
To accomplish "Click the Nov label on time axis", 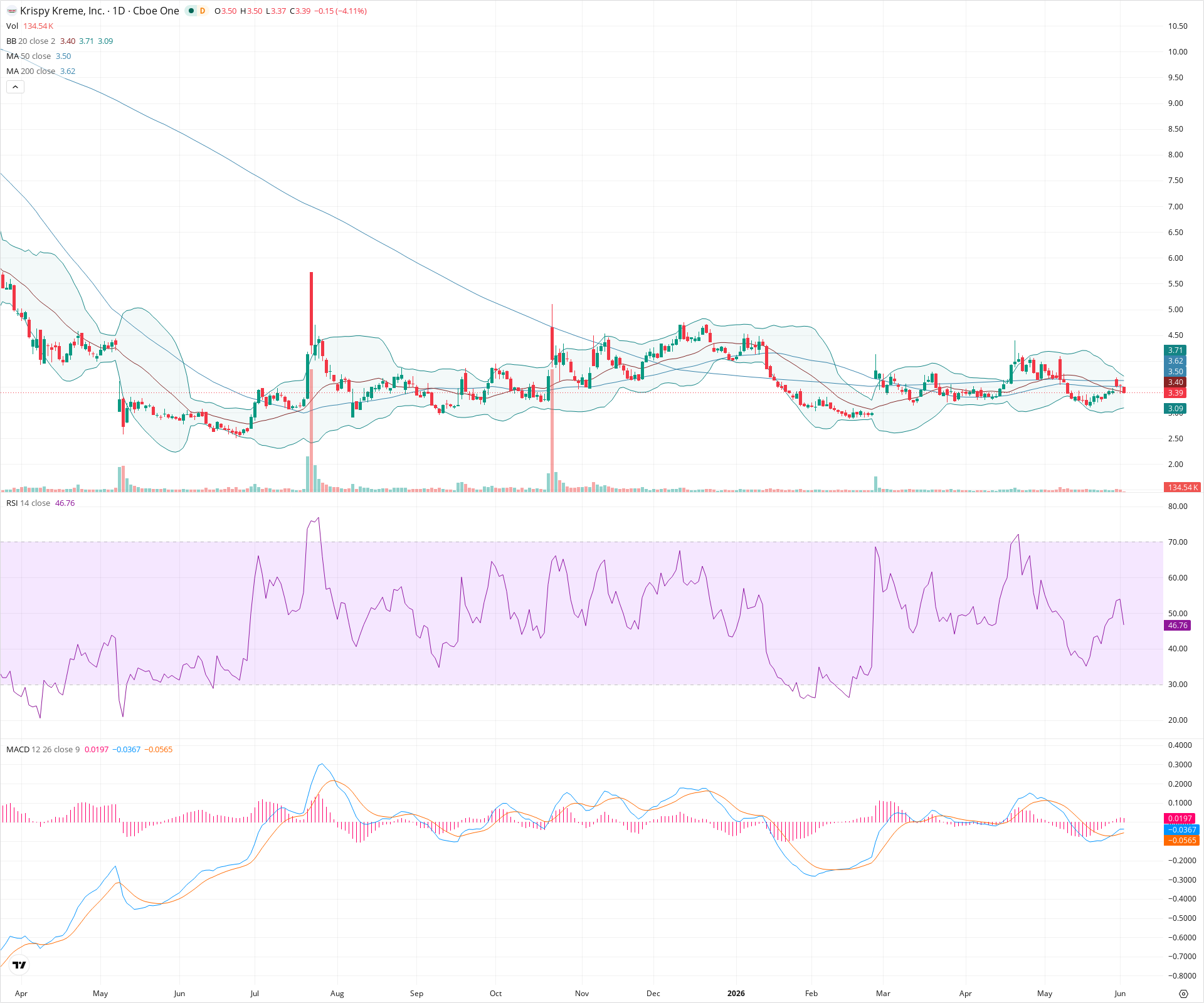I will (582, 994).
